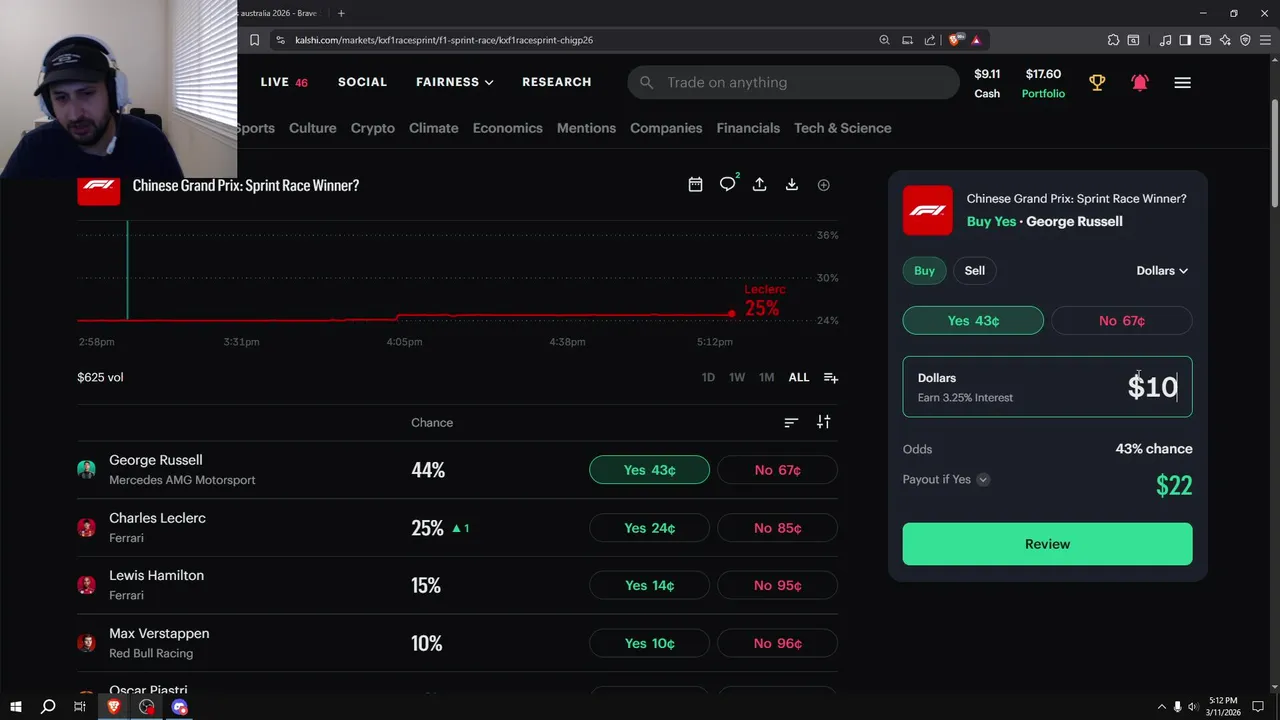Select Yes 24¢ for Charles Leclerc
1280x720 pixels.
[x=649, y=528]
